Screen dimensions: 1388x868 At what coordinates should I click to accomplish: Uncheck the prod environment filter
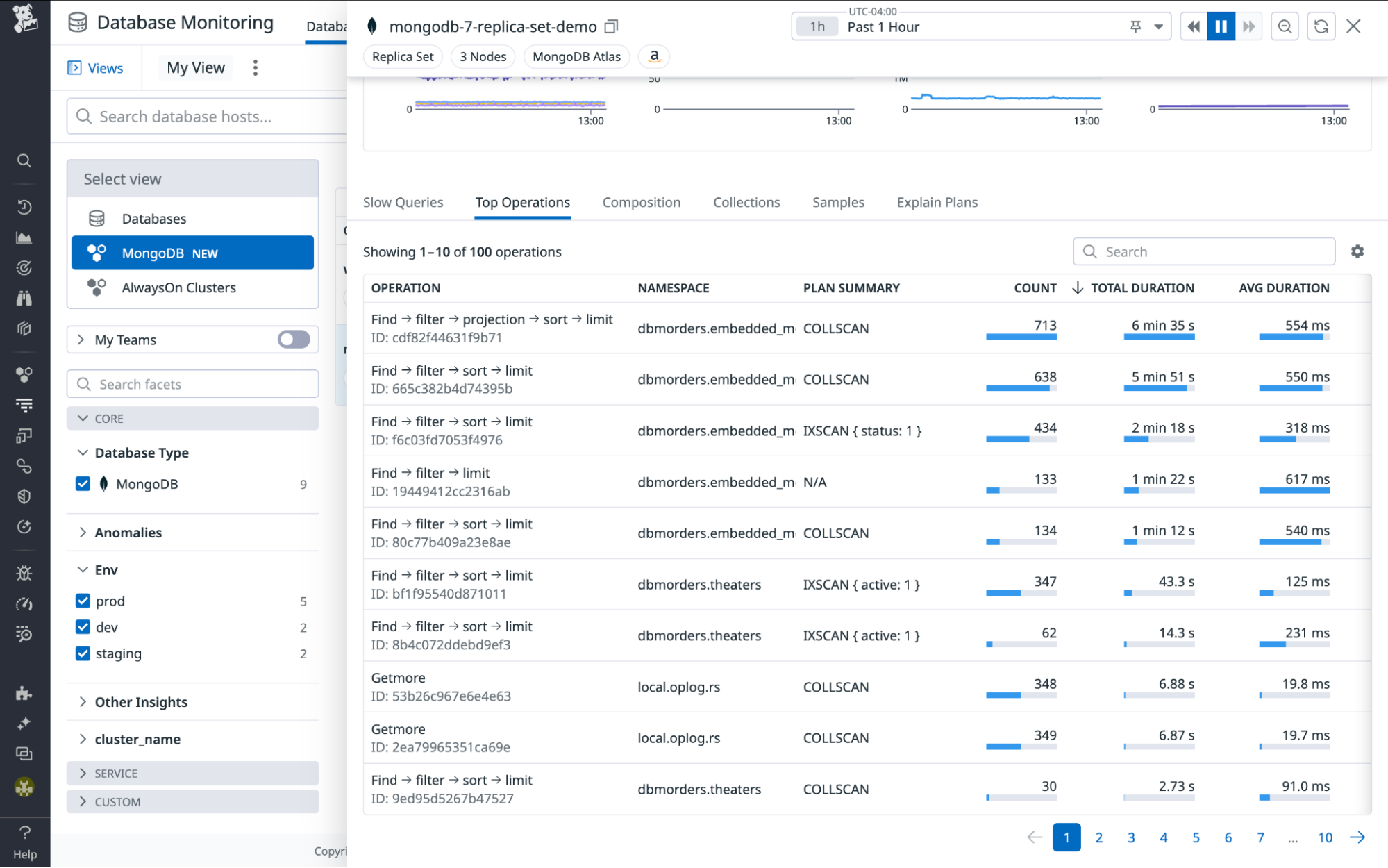click(x=83, y=601)
